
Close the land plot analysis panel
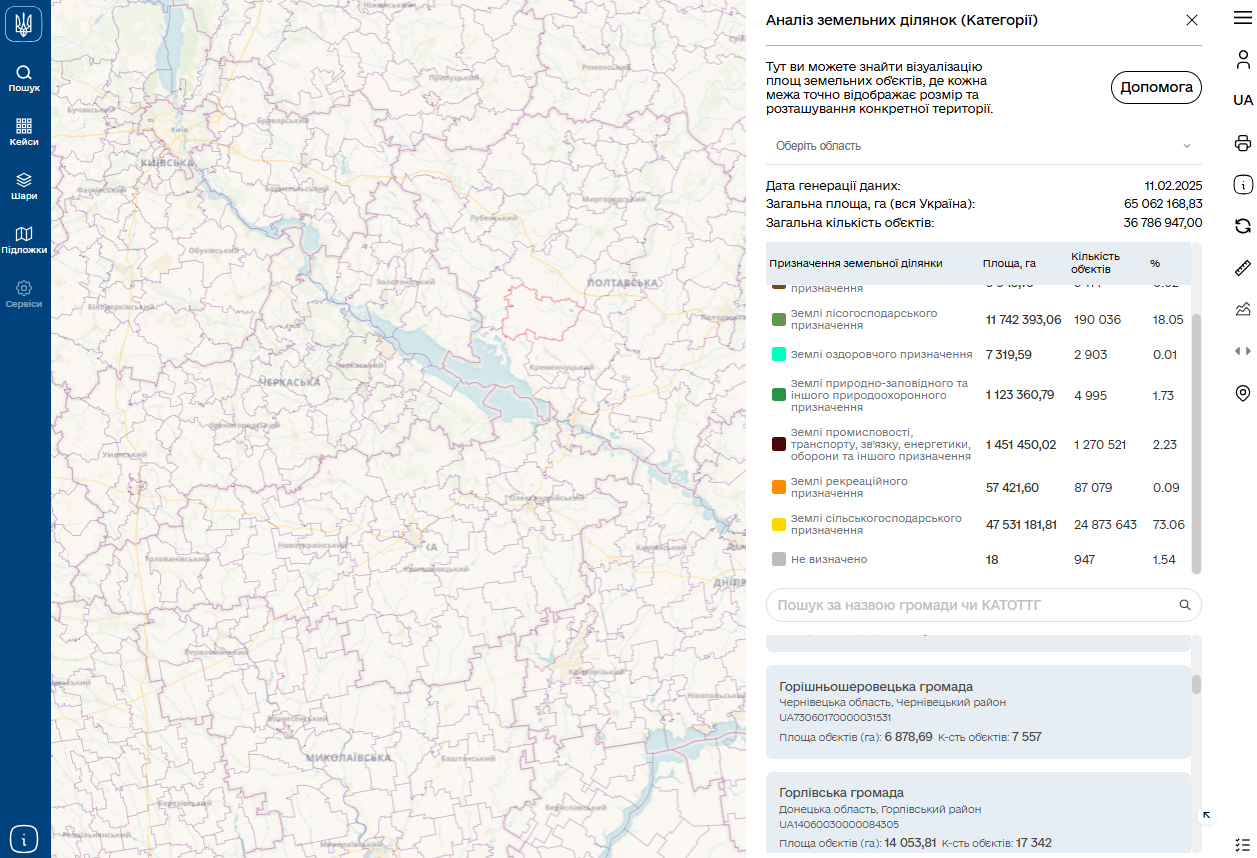(1191, 20)
